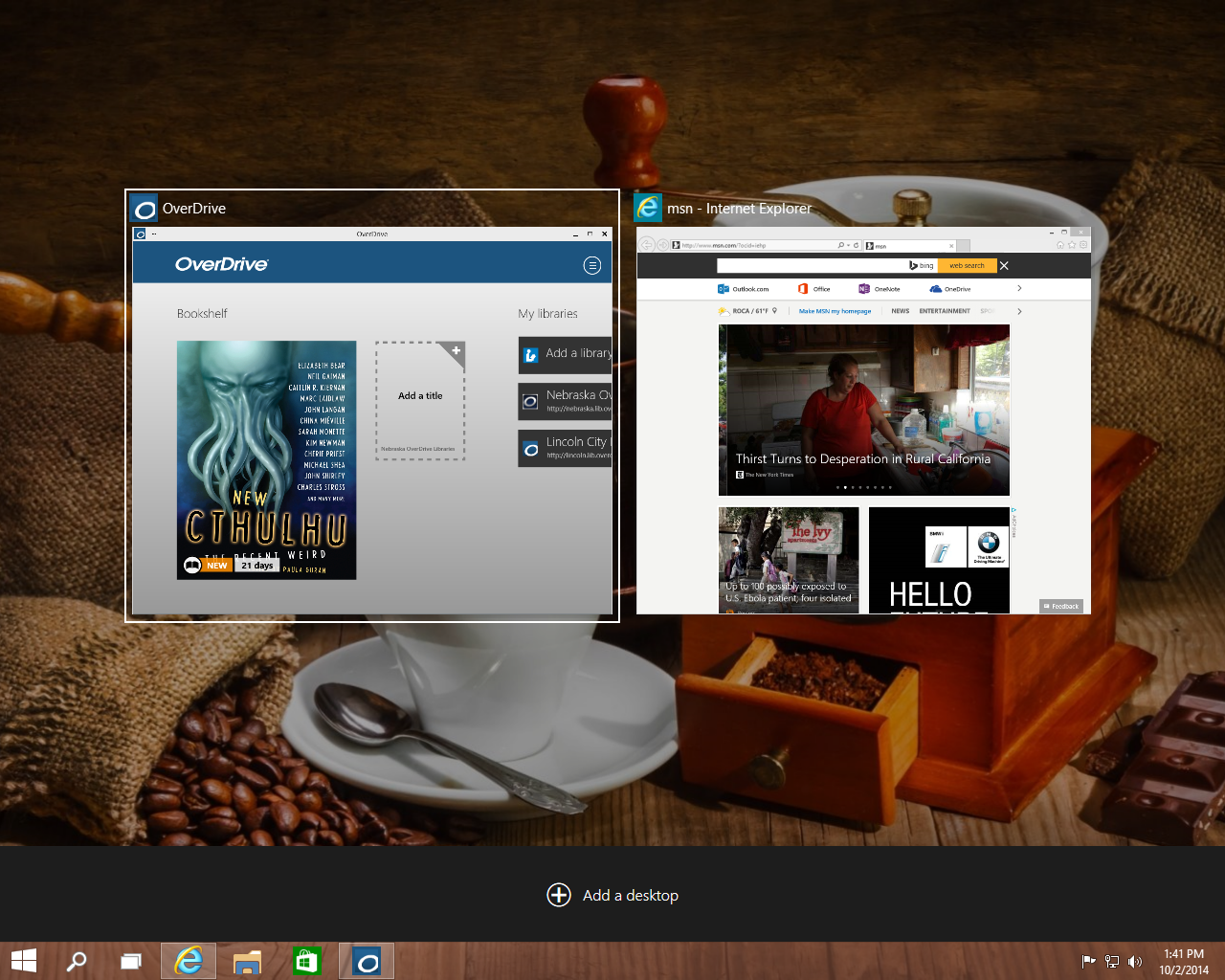Click the volume speaker tray icon
Screen dimensions: 1225x980
[x=1135, y=962]
